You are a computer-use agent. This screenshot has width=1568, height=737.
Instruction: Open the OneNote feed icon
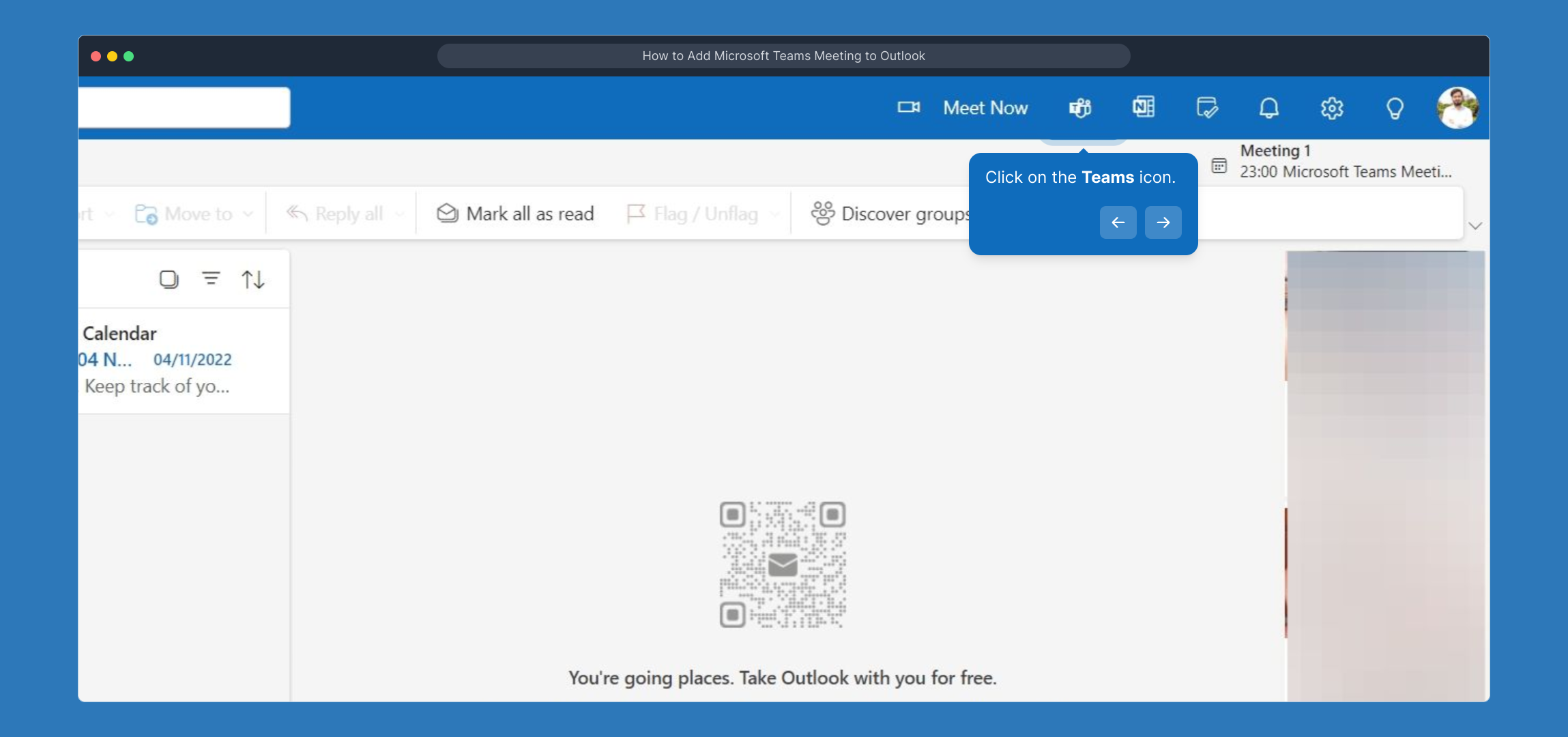coord(1144,107)
